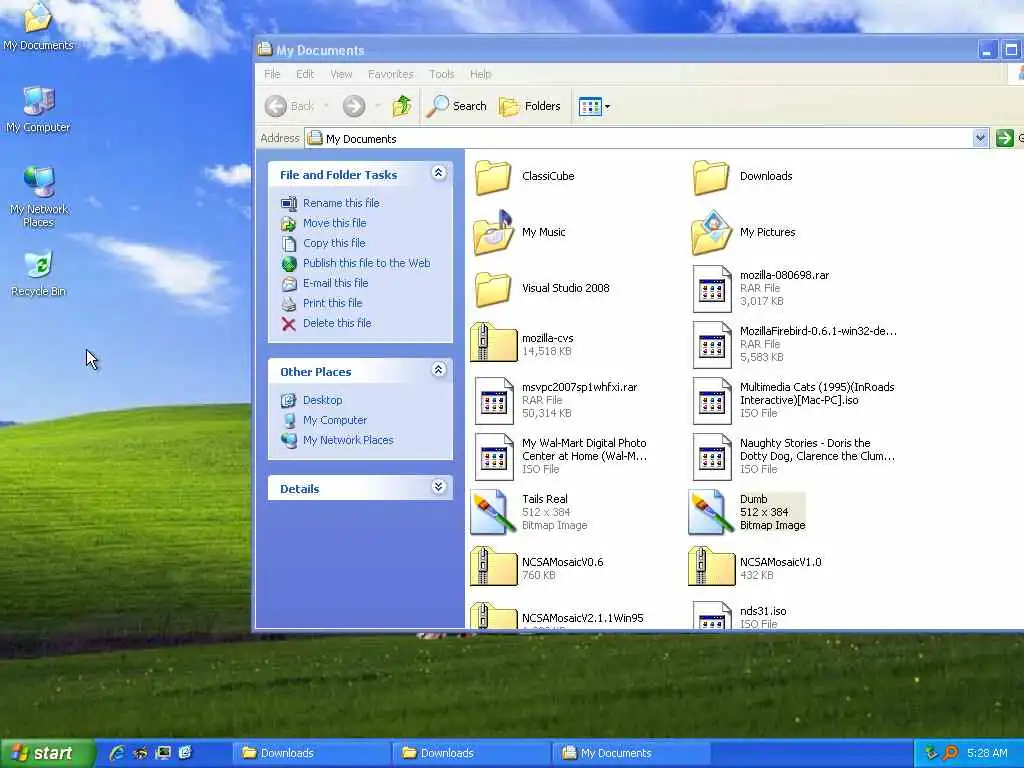The image size is (1024, 768).
Task: Click the orange magnifier system tray icon
Action: (x=950, y=753)
